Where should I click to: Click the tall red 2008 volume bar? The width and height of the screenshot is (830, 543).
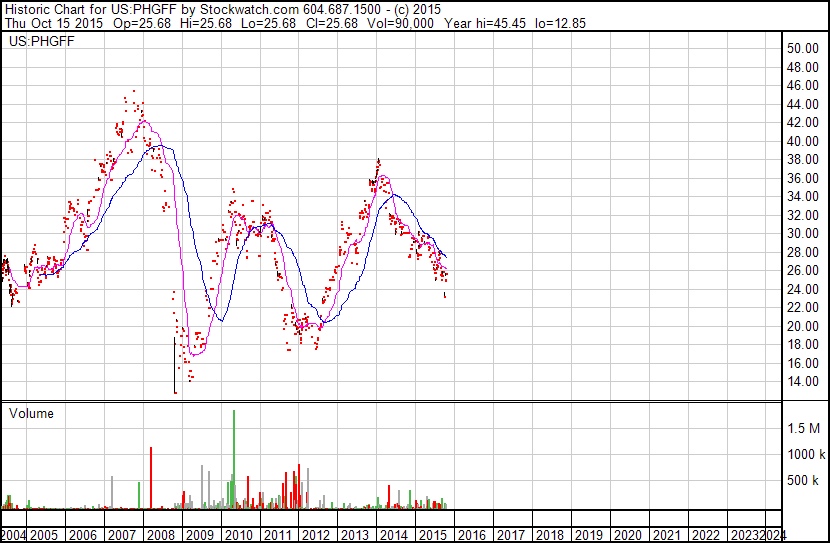tap(151, 478)
